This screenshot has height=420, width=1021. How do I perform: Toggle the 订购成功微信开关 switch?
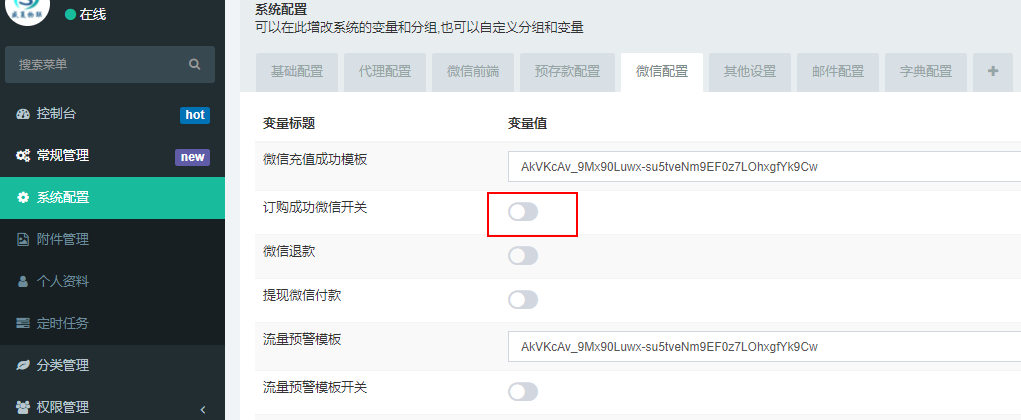click(523, 212)
